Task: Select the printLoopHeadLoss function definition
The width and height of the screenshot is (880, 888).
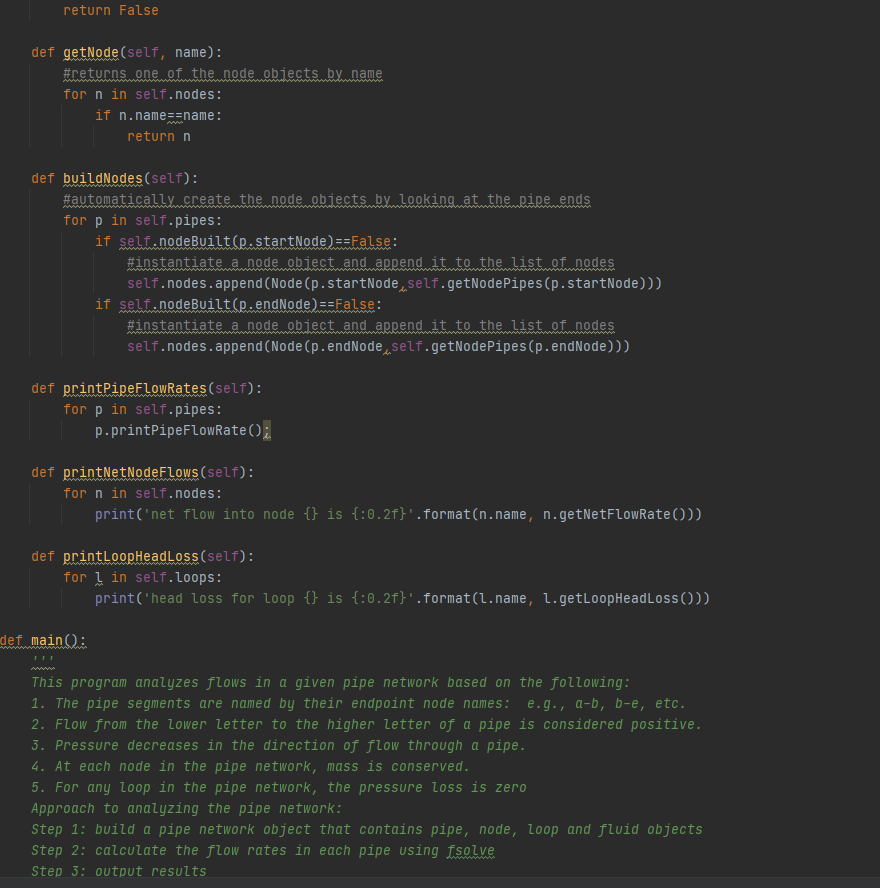Action: point(129,556)
